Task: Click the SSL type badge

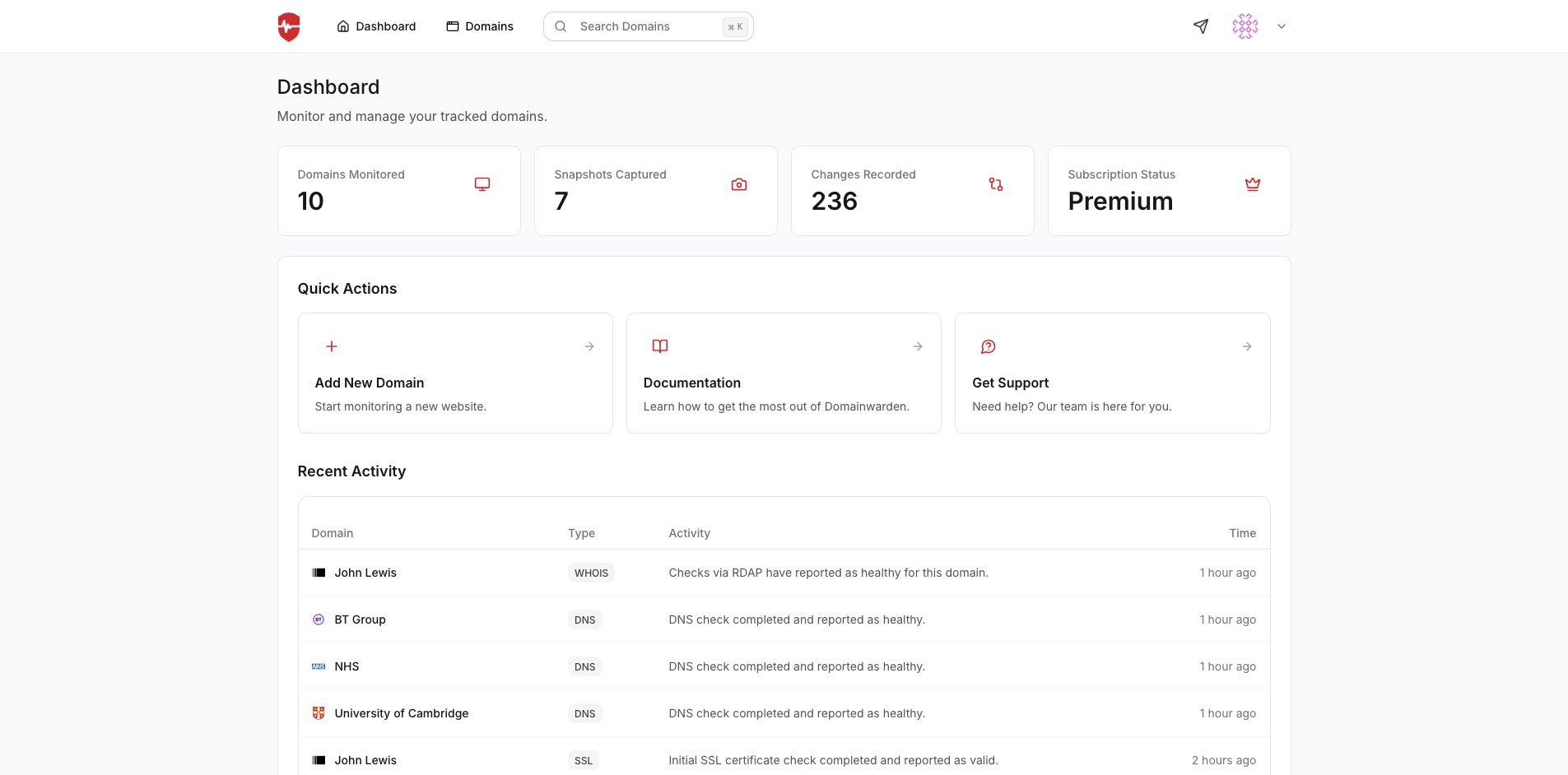Action: pos(584,760)
